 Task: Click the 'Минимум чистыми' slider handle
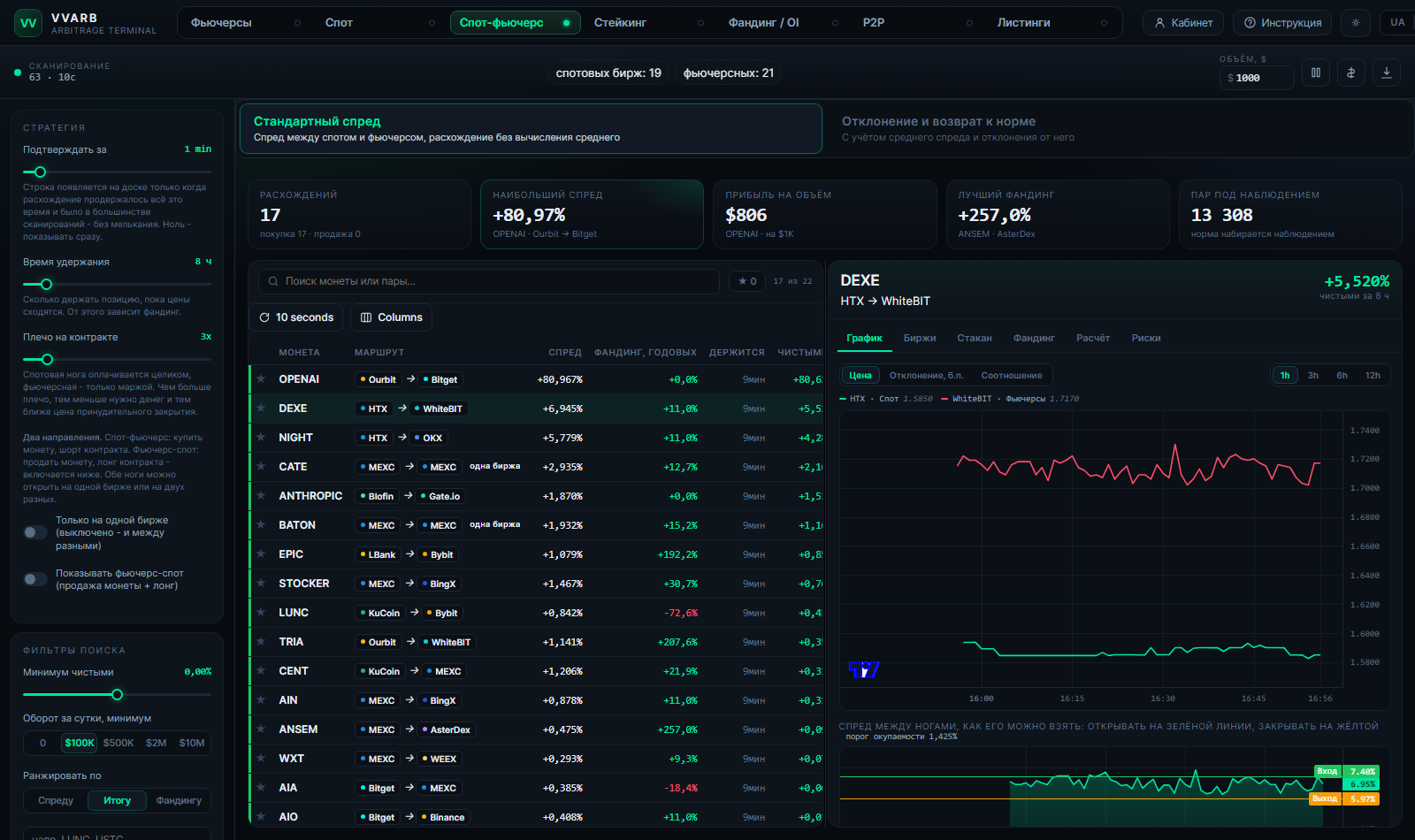point(117,695)
